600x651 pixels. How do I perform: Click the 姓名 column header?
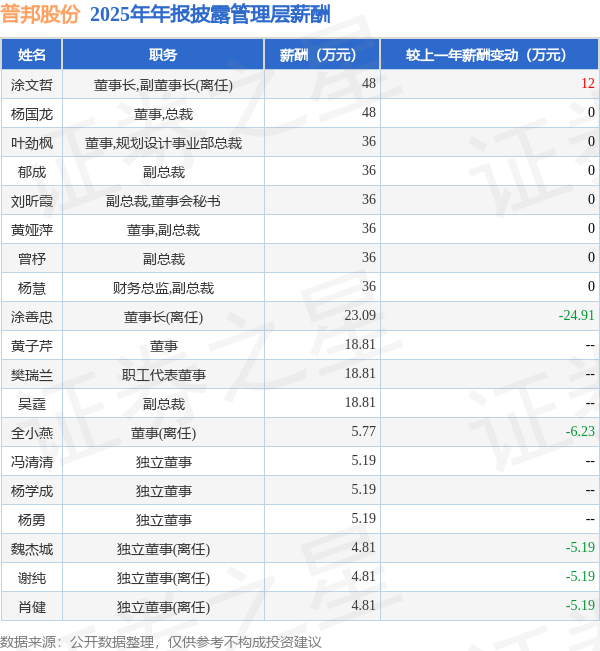click(32, 54)
